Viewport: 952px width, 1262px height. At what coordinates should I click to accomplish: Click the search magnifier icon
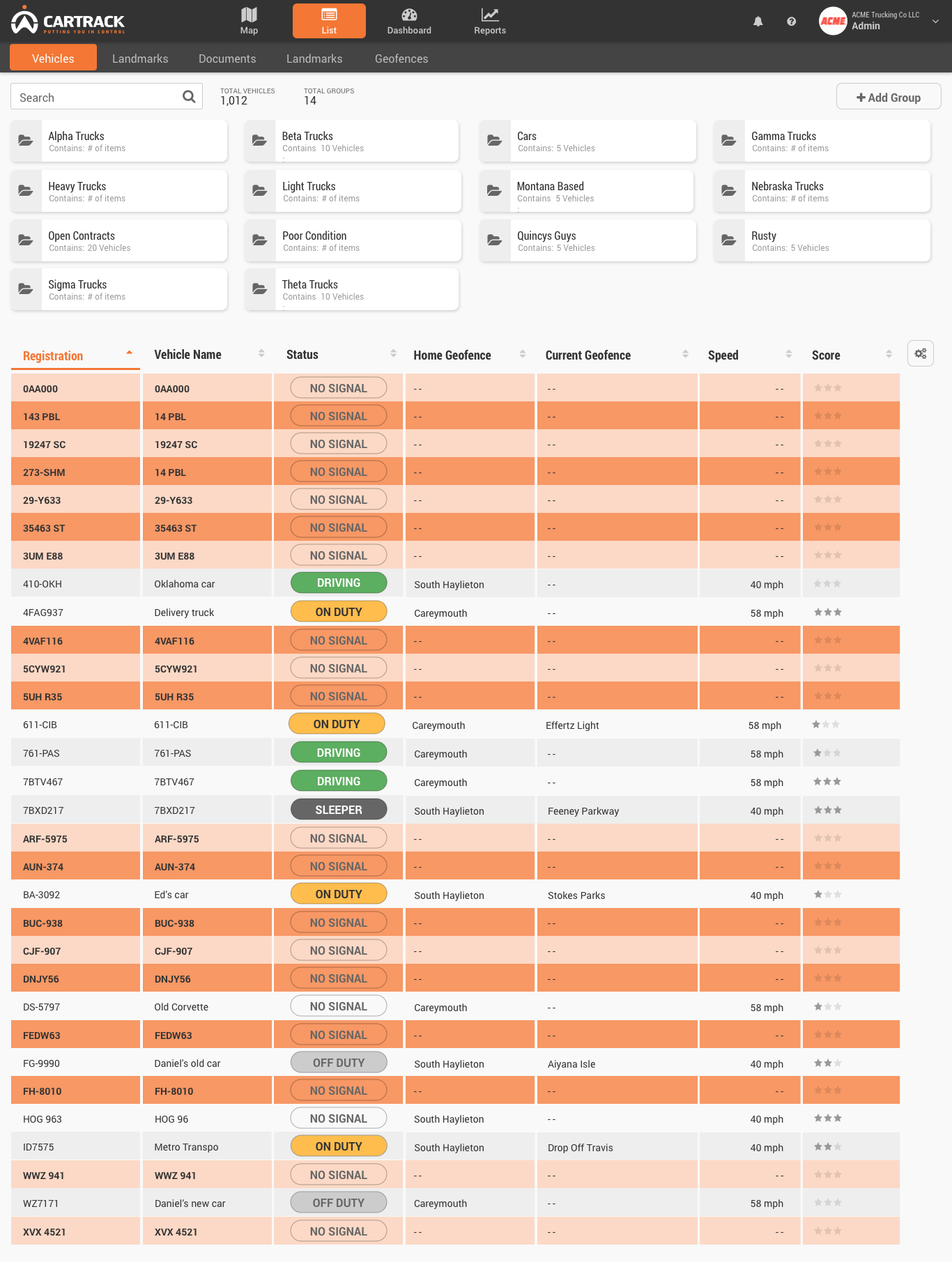point(189,97)
